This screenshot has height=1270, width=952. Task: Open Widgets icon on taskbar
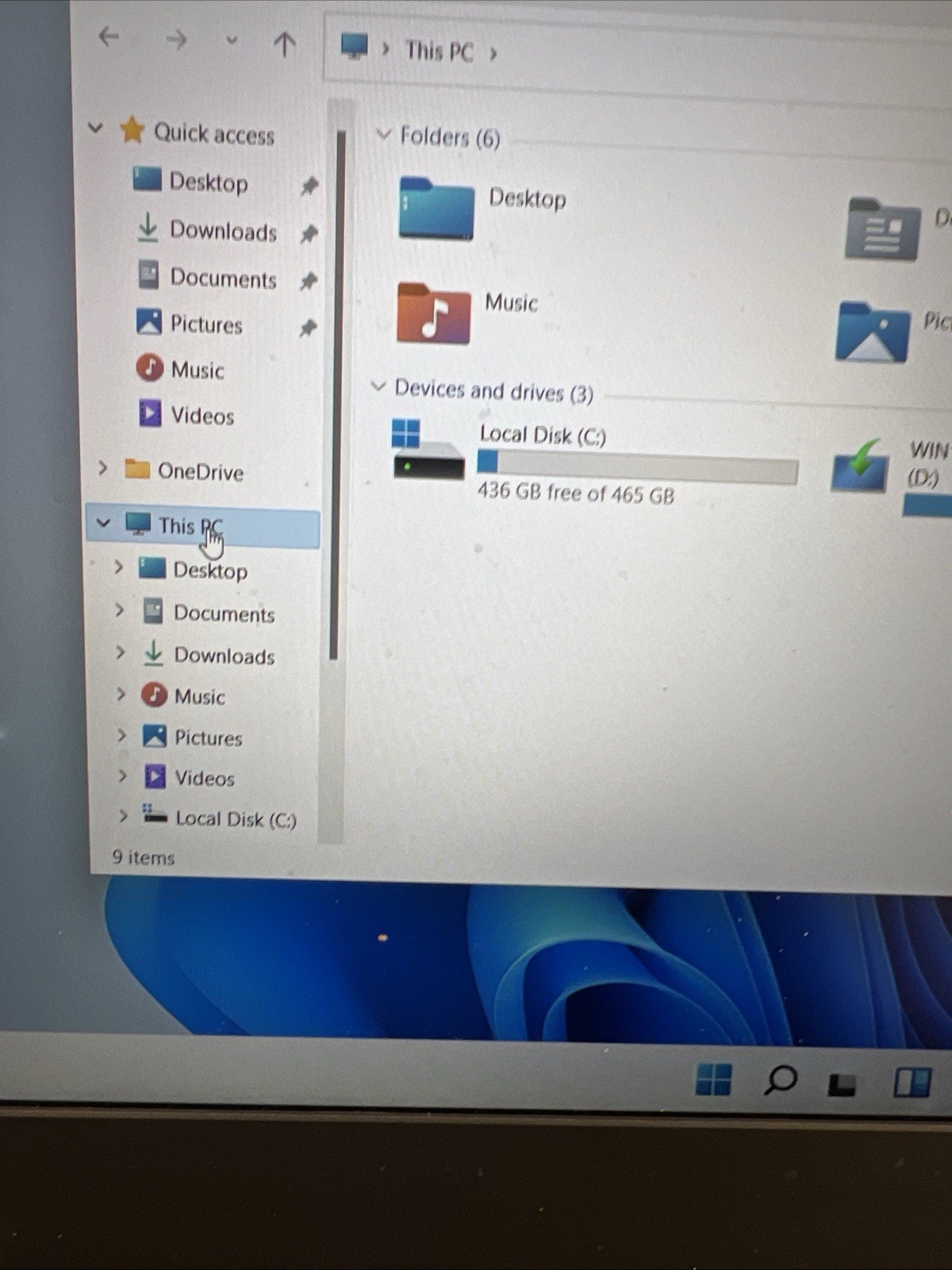click(x=912, y=1082)
